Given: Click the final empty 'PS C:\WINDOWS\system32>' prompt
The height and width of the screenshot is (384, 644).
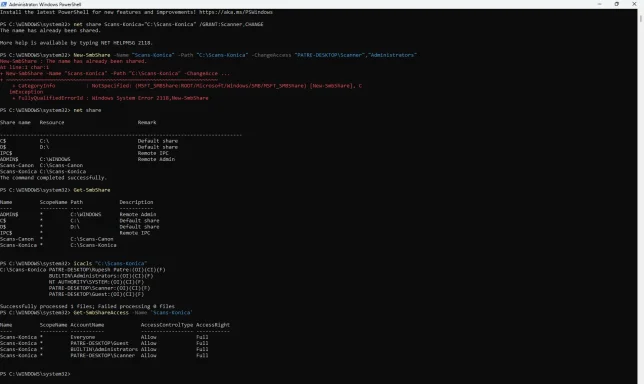Looking at the screenshot, I should (x=35, y=374).
